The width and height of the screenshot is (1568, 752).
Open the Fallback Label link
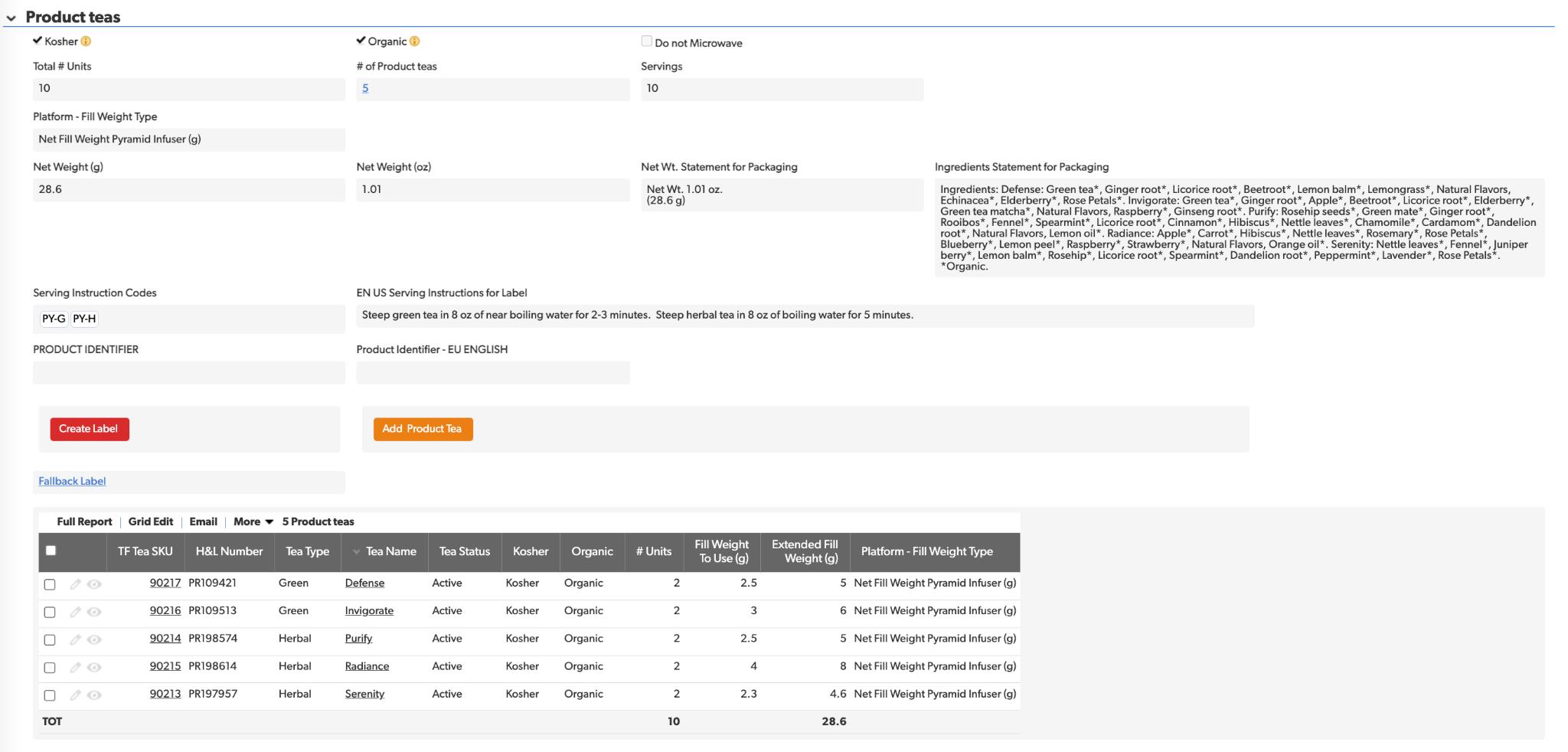(x=72, y=481)
